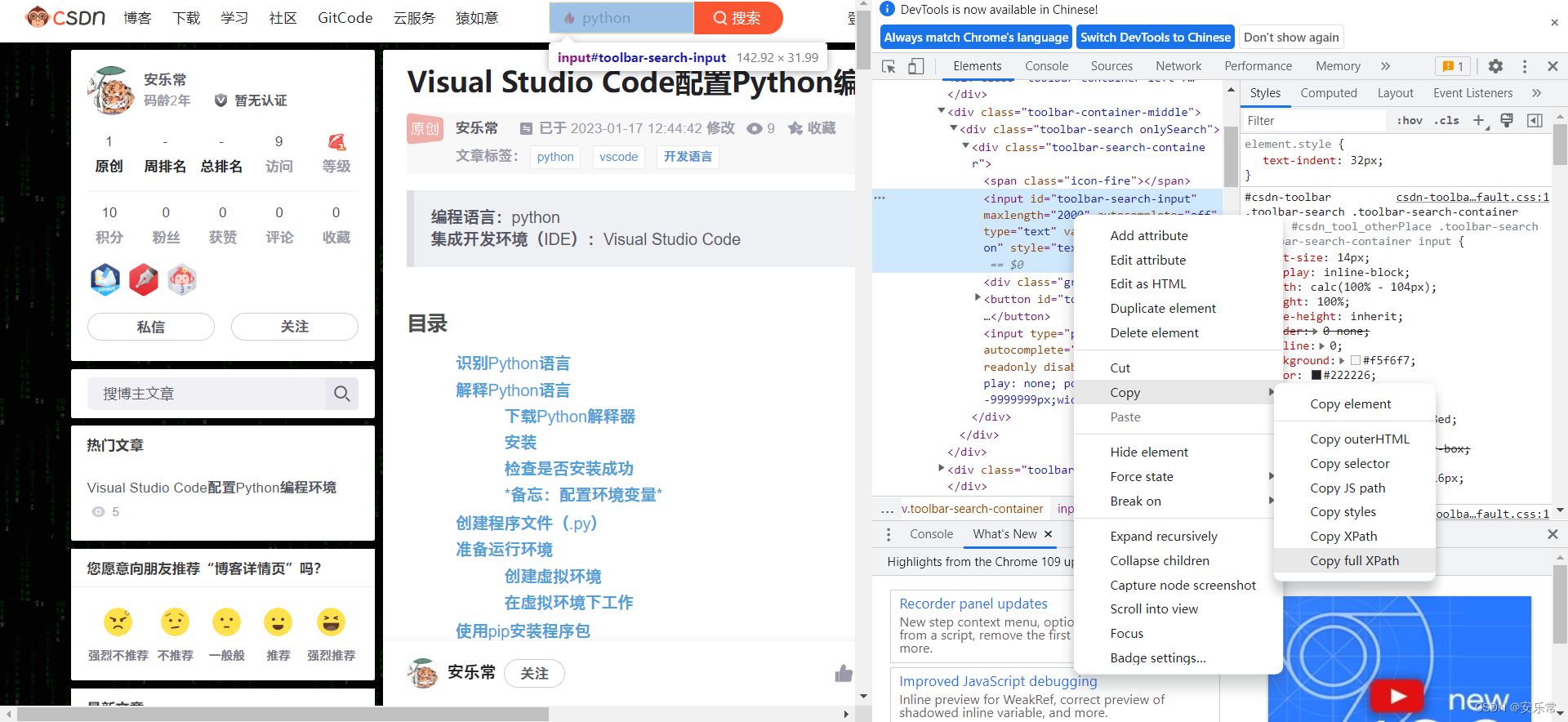The image size is (1568, 722).
Task: Open the Performance tab
Action: coord(1258,66)
